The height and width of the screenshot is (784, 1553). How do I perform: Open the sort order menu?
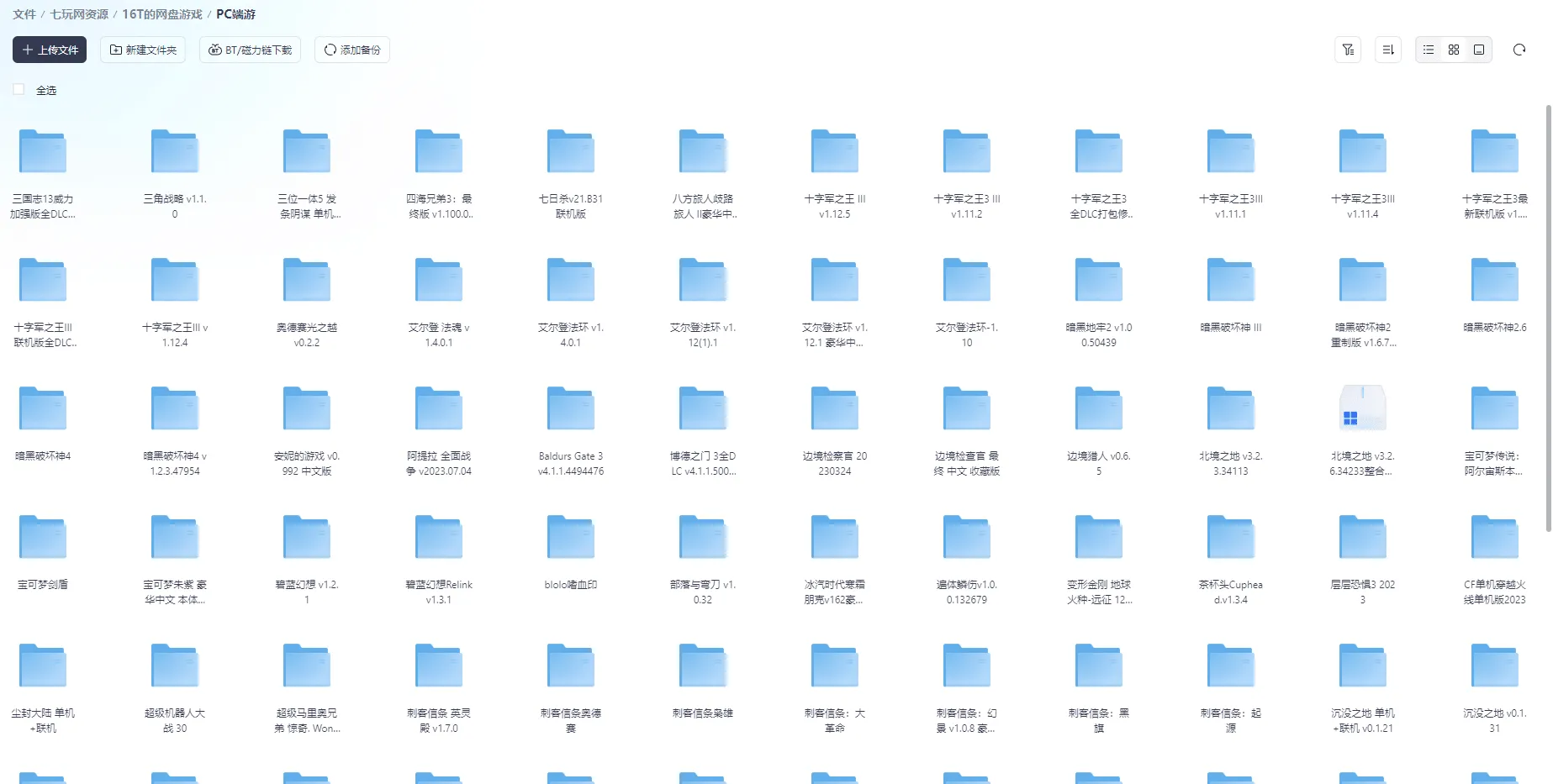pos(1388,50)
